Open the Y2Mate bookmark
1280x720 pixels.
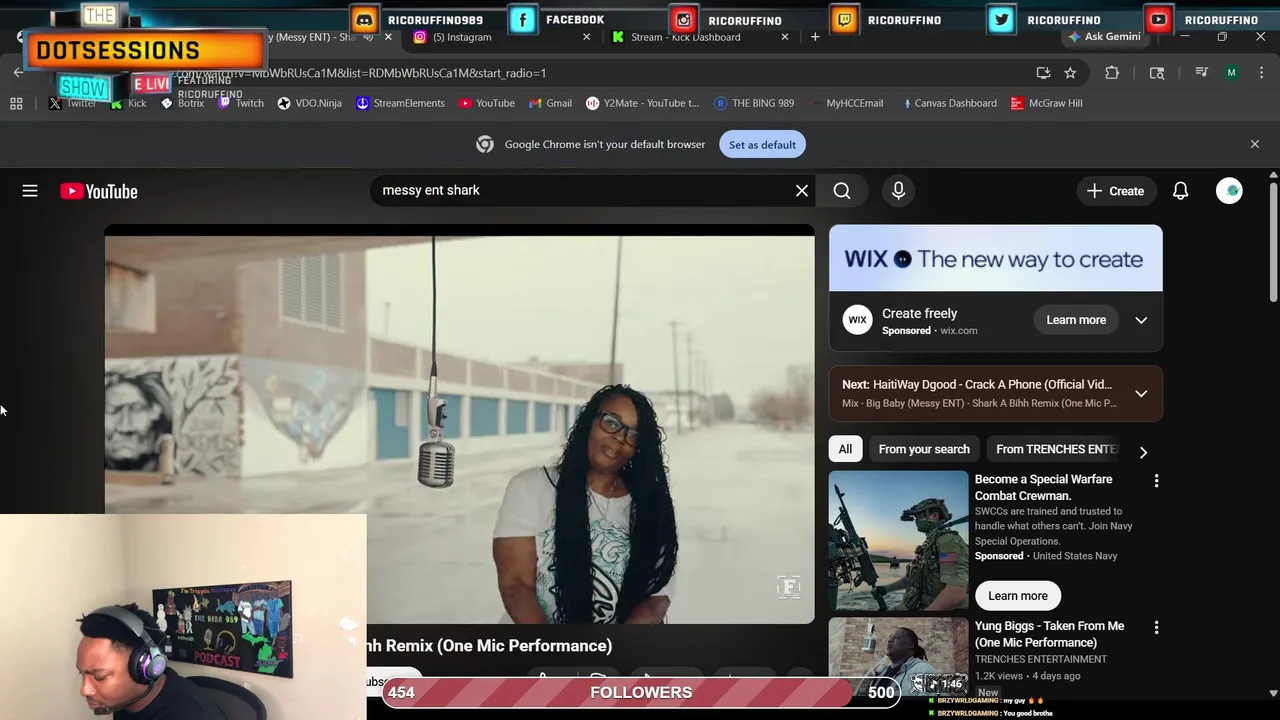pyautogui.click(x=642, y=103)
